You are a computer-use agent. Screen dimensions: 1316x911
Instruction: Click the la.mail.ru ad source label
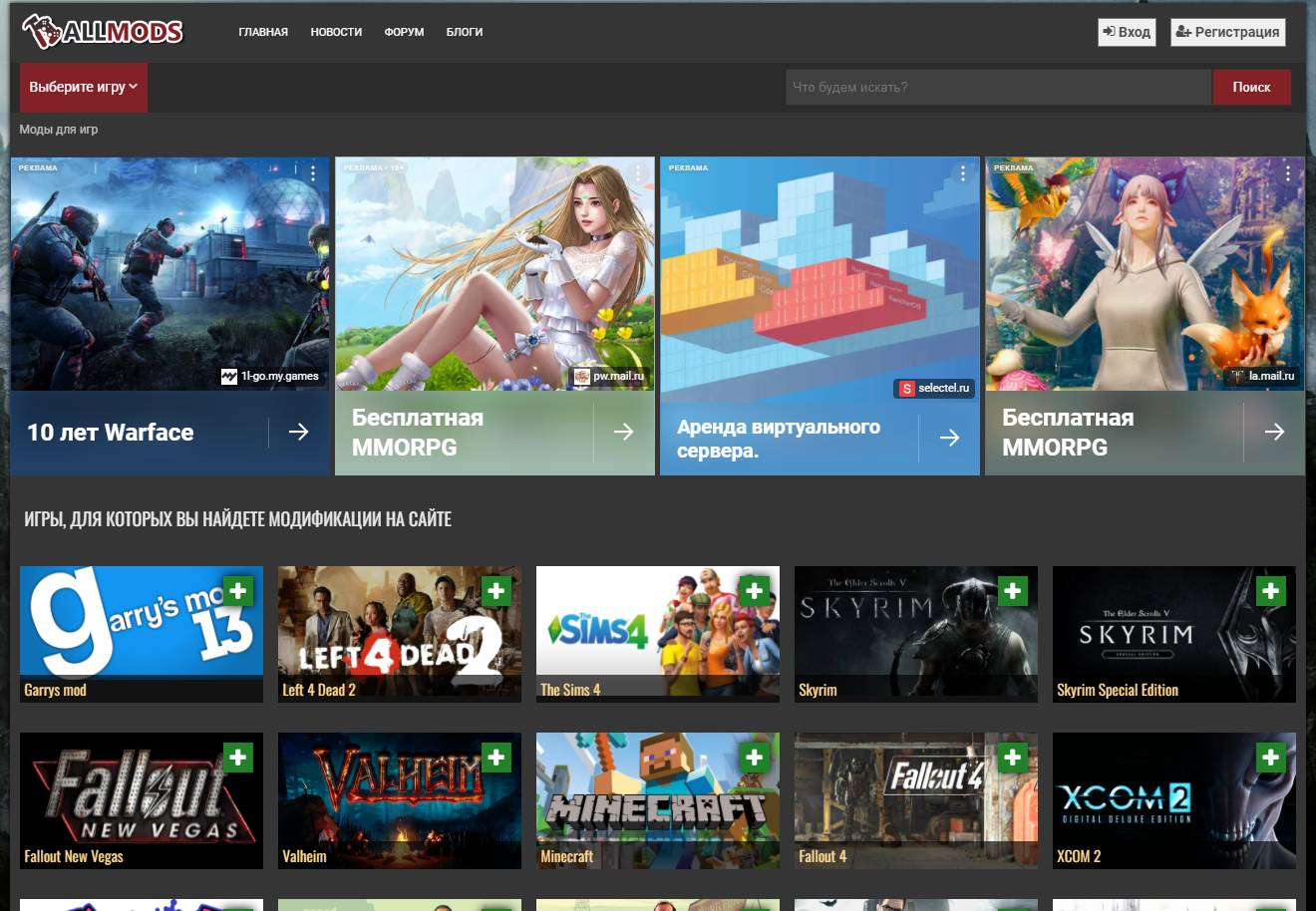[x=1262, y=376]
